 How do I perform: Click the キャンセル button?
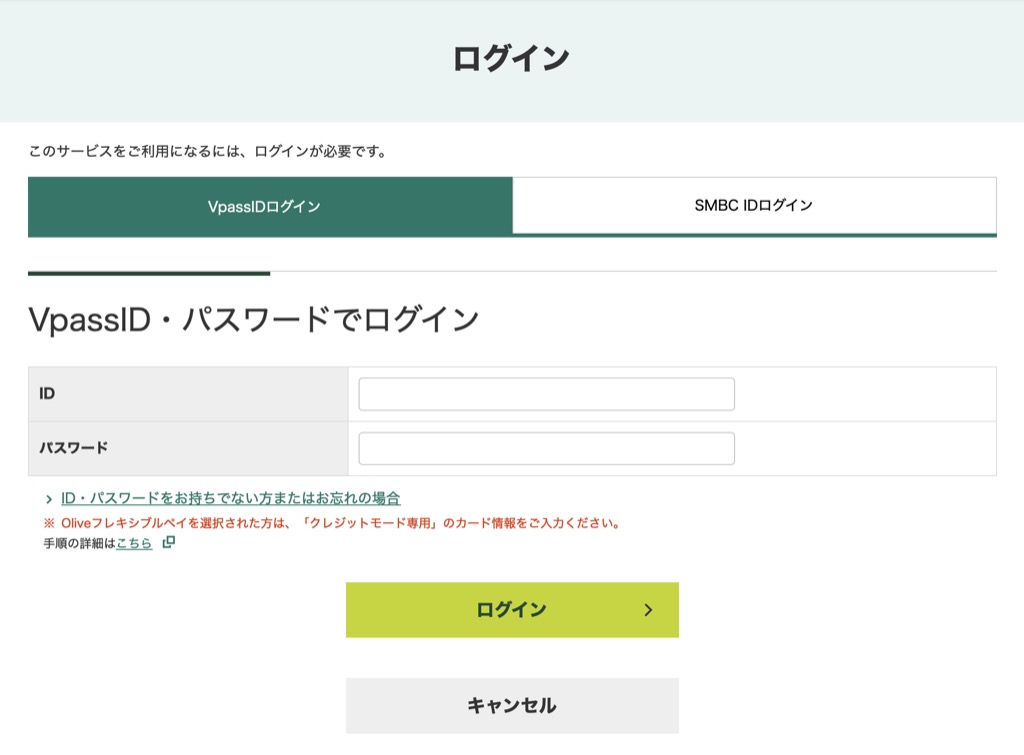511,704
